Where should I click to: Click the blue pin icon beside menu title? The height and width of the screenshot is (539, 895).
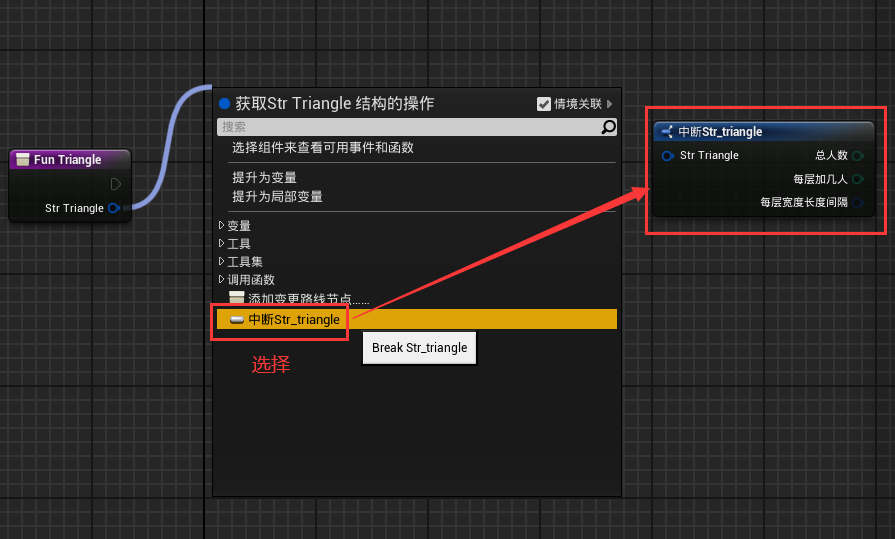(x=224, y=103)
